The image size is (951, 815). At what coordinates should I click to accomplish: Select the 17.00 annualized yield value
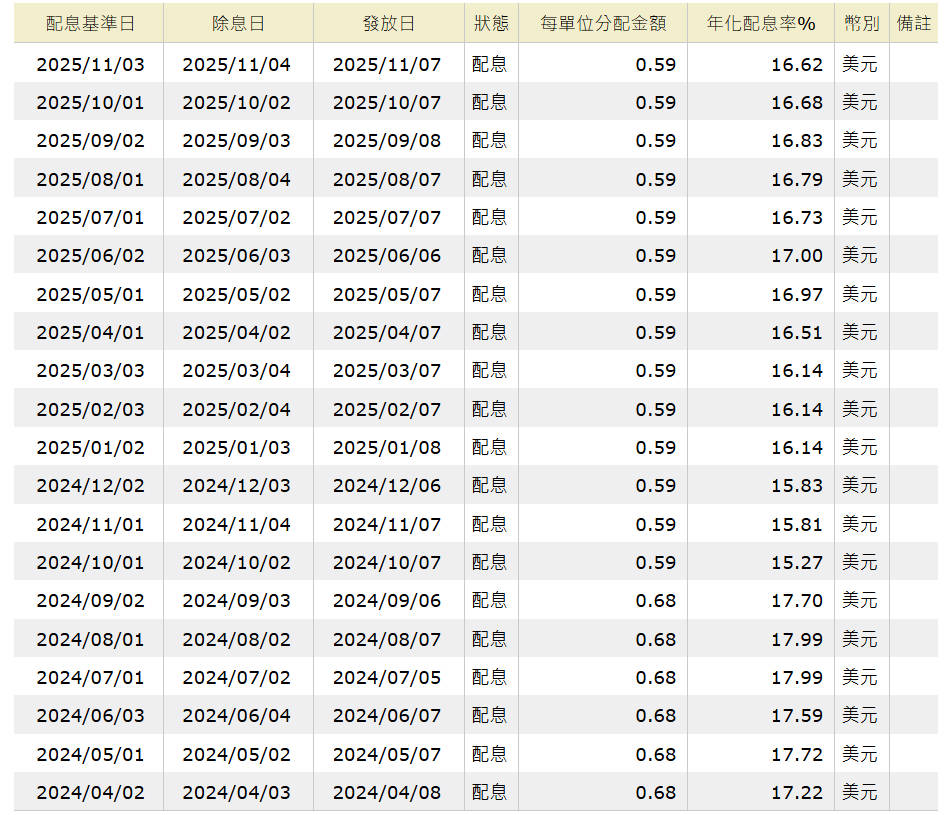[796, 256]
